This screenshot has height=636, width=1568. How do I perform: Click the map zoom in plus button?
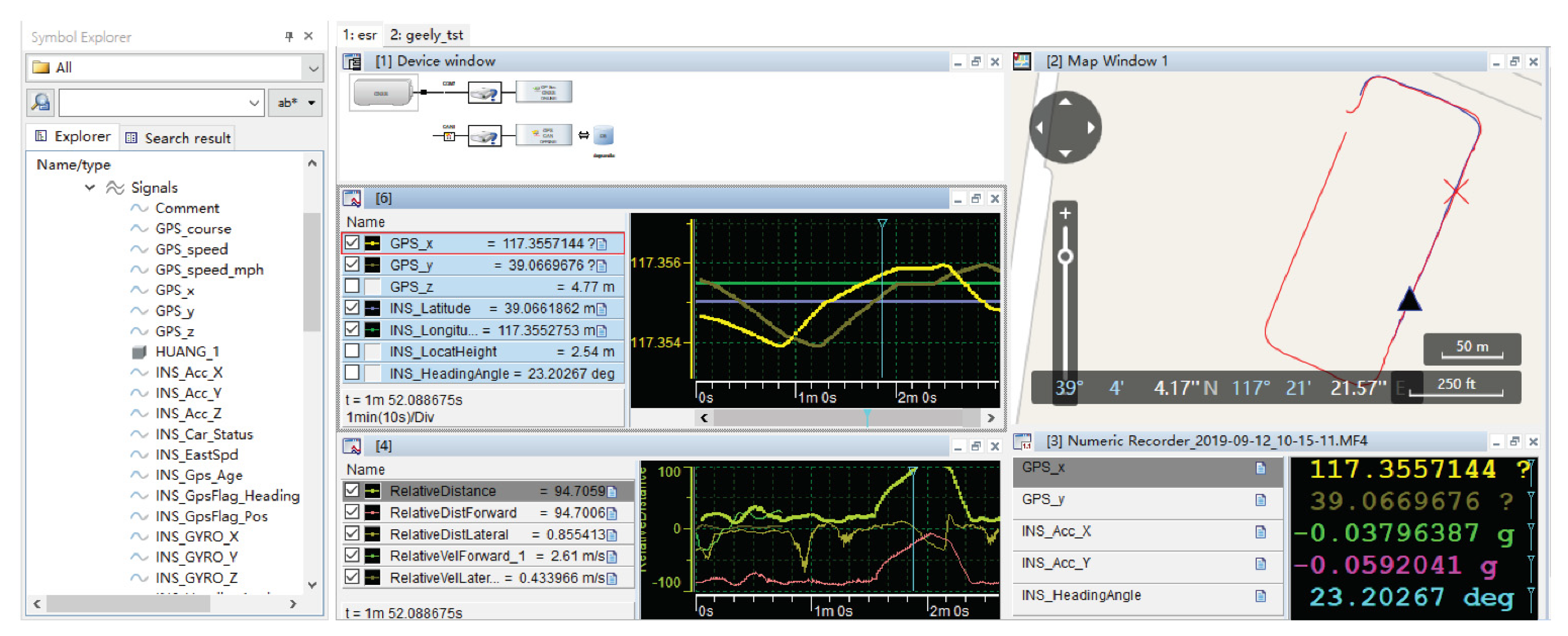click(1065, 213)
